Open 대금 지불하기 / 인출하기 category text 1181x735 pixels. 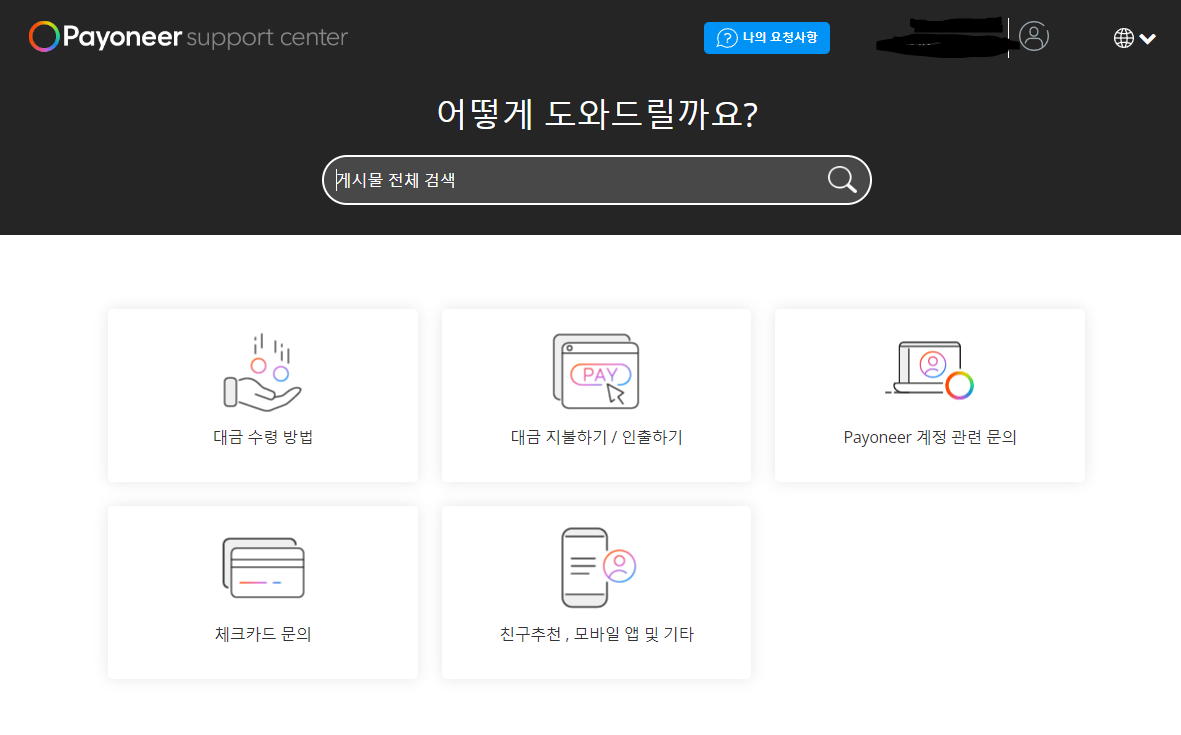597,437
